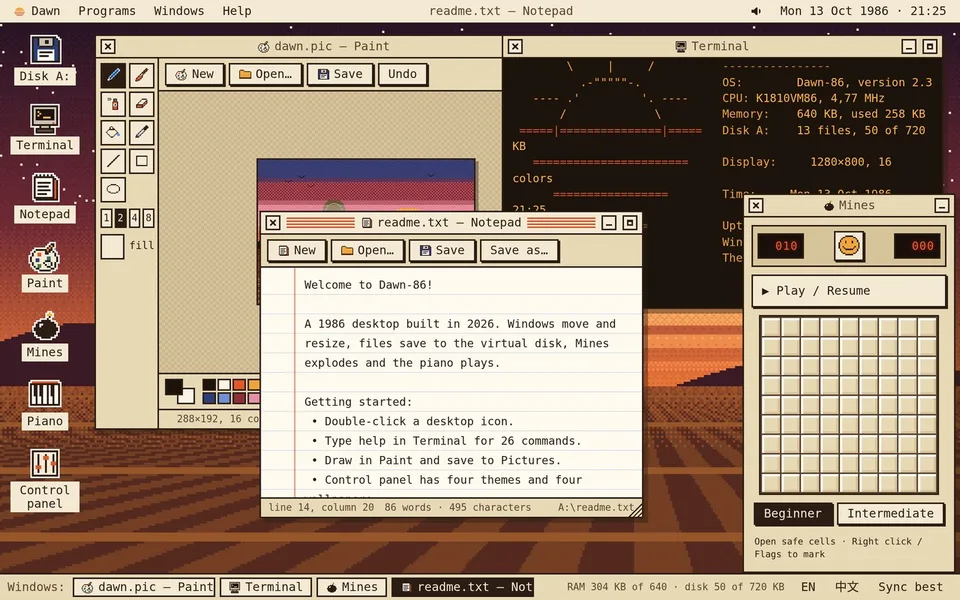Select the Brush tool in Paint
This screenshot has height=600, width=960.
141,75
